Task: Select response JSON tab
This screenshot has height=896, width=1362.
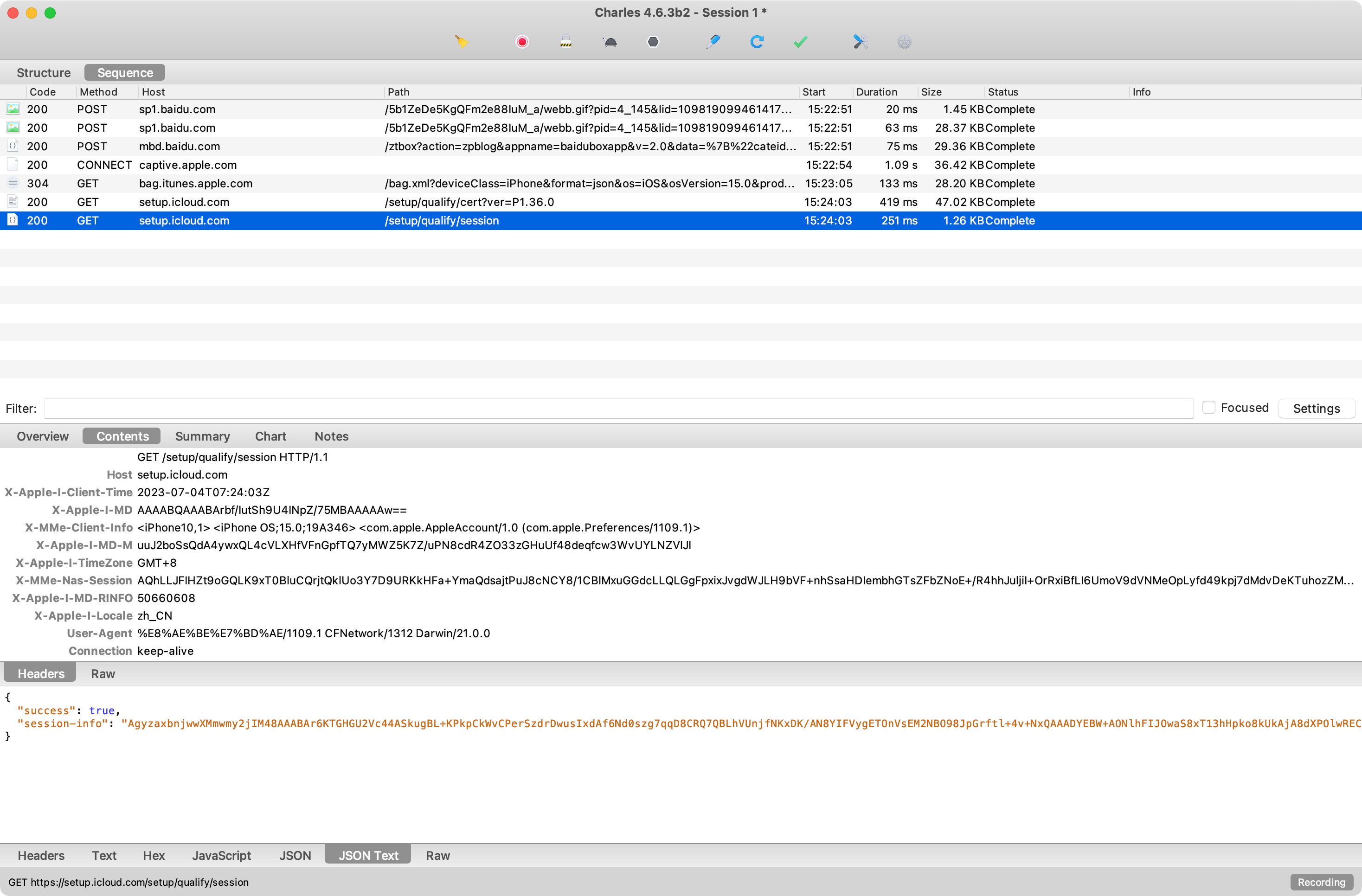Action: coord(295,855)
